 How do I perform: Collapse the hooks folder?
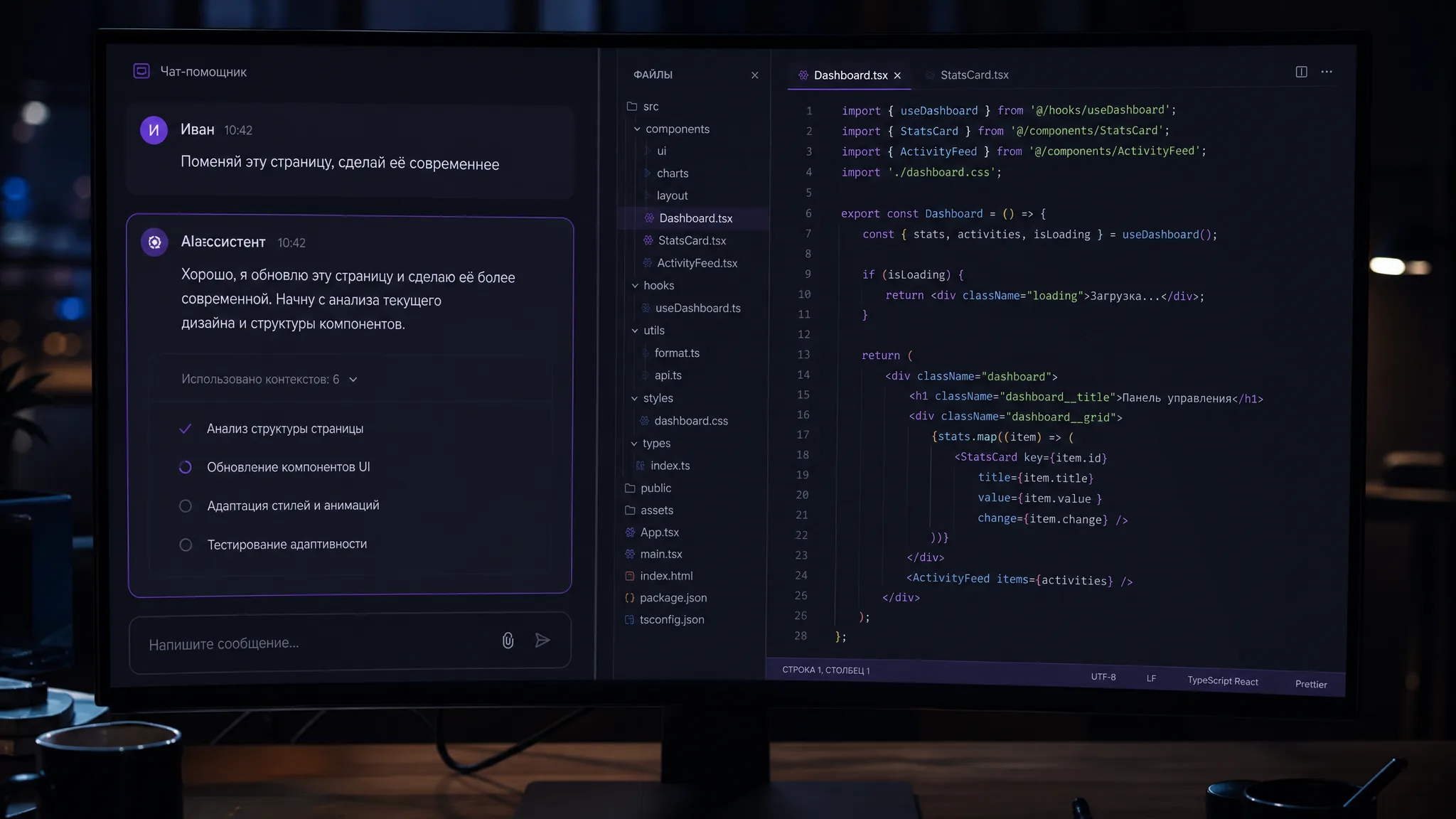coord(635,286)
